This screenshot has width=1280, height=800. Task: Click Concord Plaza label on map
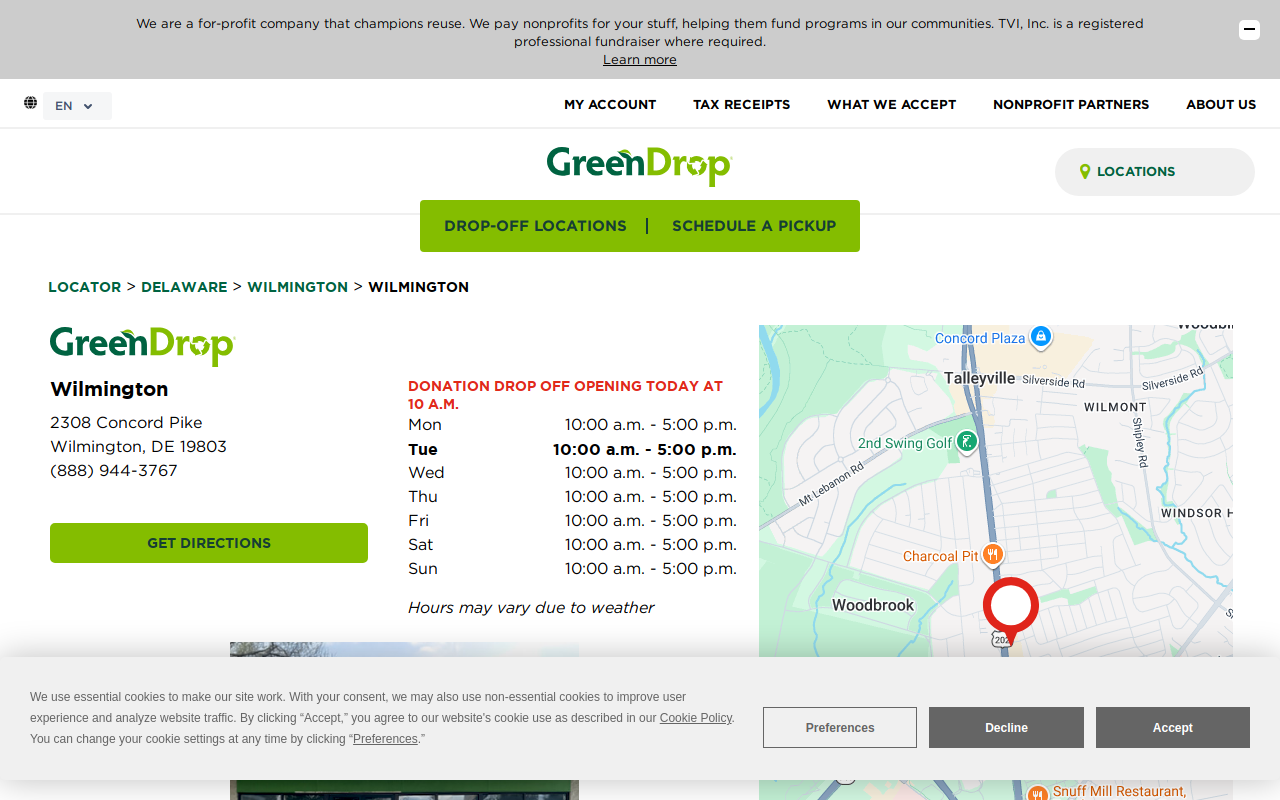coord(980,338)
